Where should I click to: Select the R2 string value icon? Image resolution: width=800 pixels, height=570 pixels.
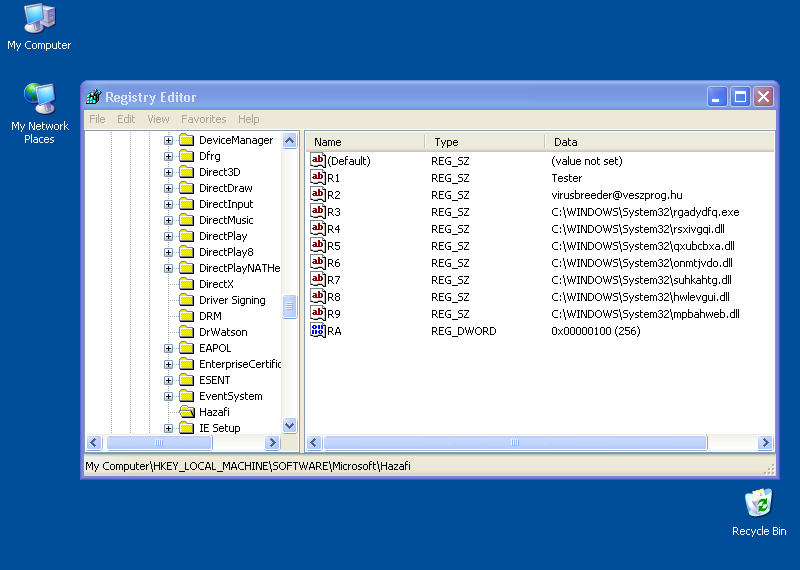click(317, 194)
